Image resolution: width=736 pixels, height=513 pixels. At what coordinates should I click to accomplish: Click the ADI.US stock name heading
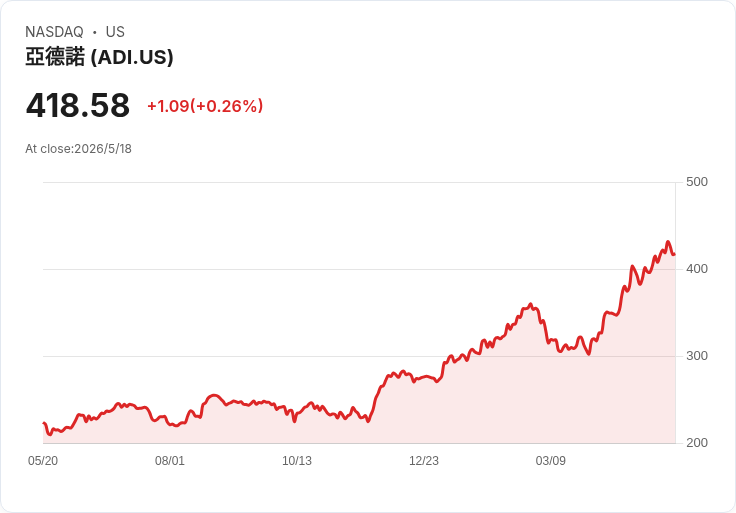click(x=99, y=57)
